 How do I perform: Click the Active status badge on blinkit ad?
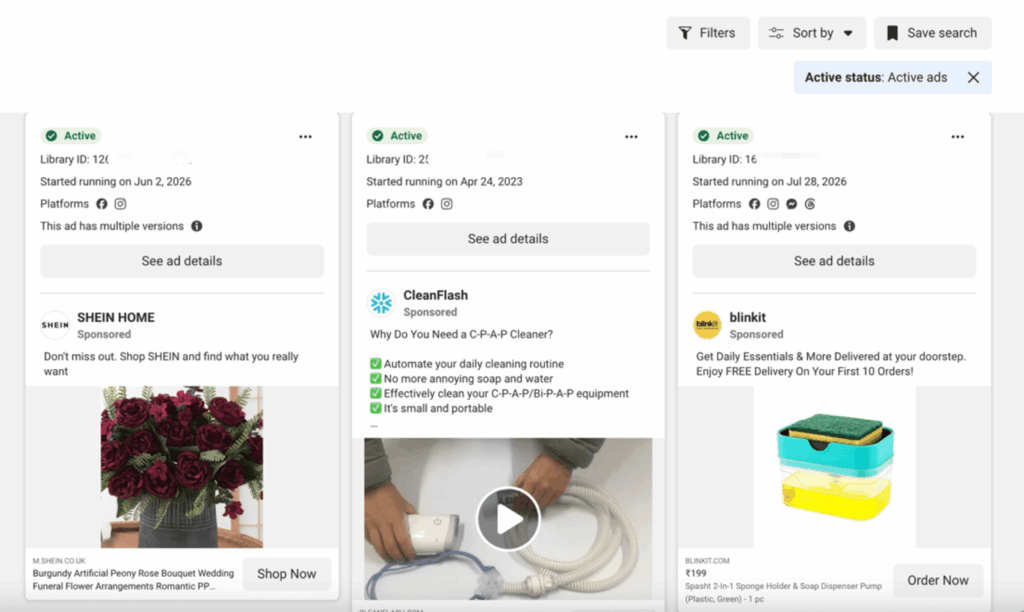723,136
